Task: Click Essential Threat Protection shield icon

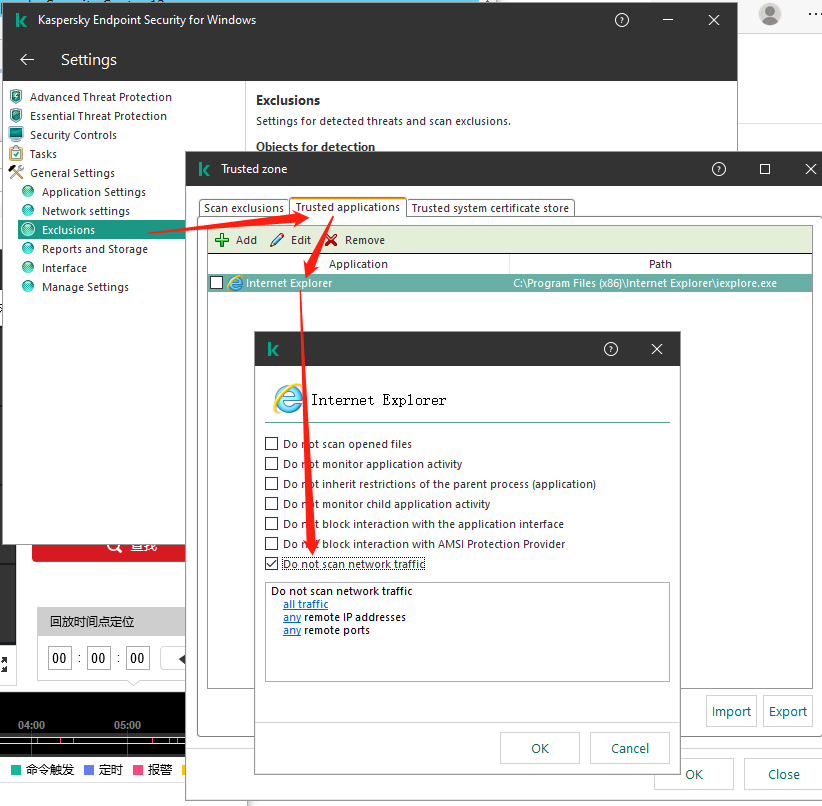Action: pyautogui.click(x=16, y=115)
